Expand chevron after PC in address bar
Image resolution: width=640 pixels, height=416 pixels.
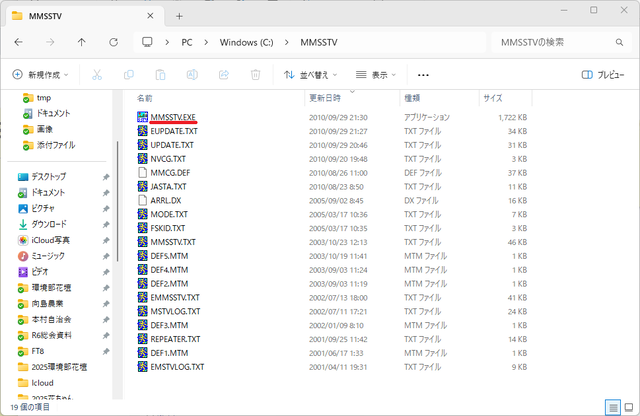(x=206, y=42)
